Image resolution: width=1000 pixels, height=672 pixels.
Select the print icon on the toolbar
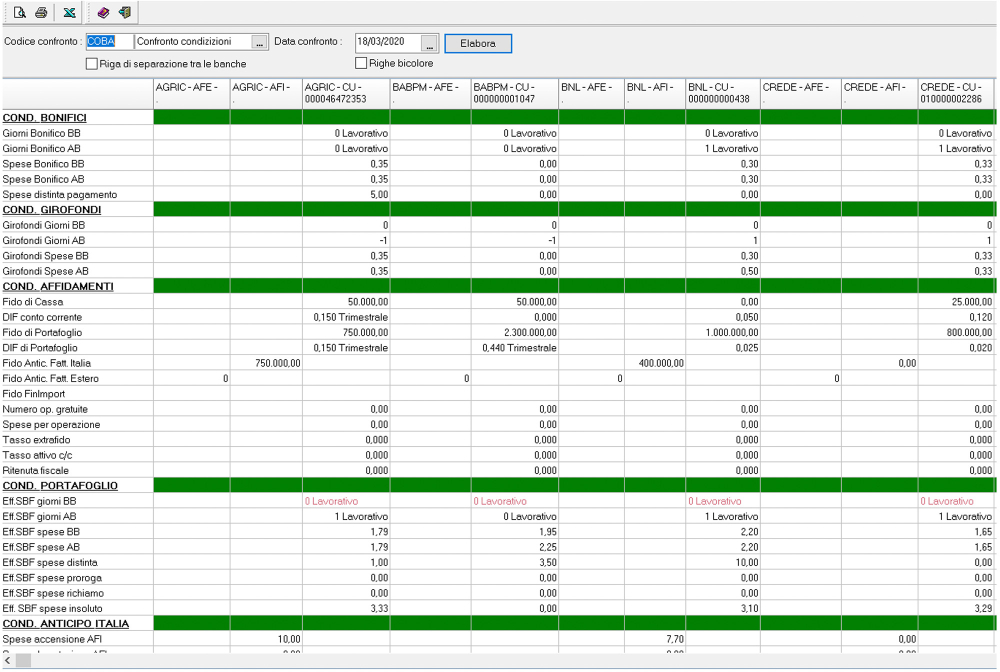pyautogui.click(x=40, y=12)
